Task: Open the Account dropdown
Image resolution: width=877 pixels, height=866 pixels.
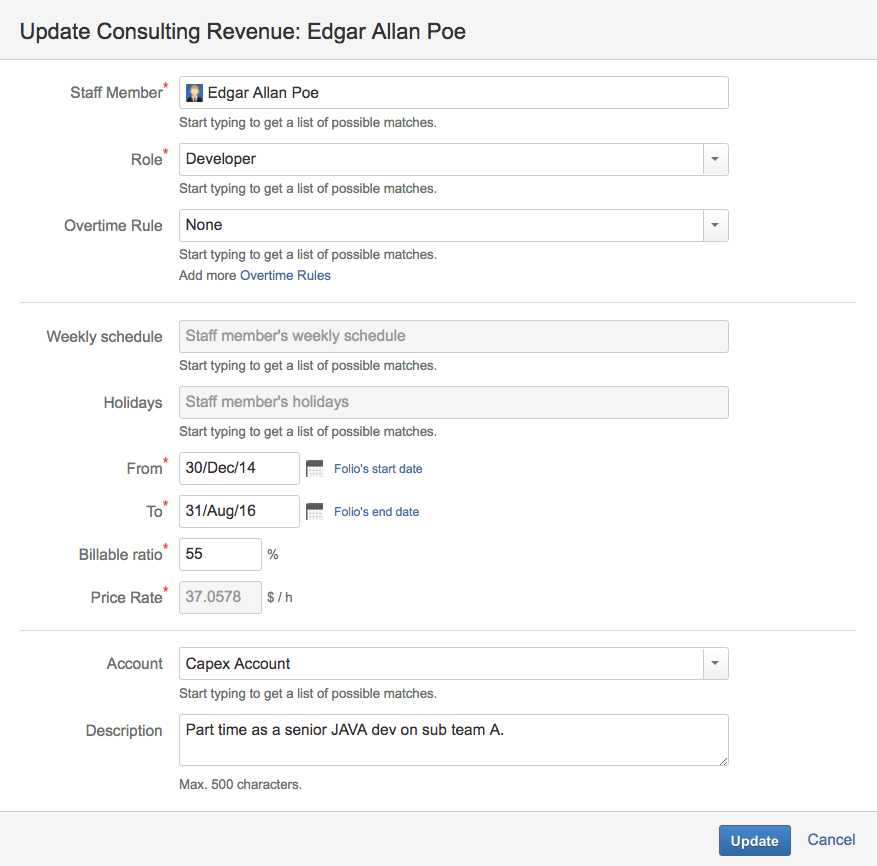Action: pyautogui.click(x=716, y=663)
